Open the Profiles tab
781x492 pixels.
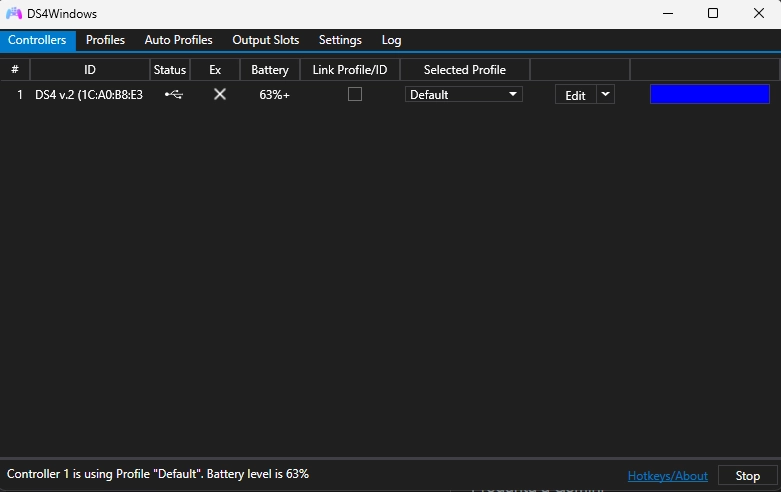tap(105, 40)
